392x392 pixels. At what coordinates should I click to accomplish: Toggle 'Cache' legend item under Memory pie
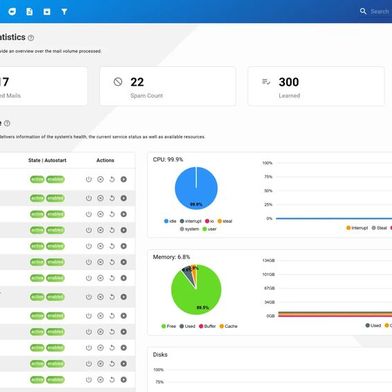point(228,326)
